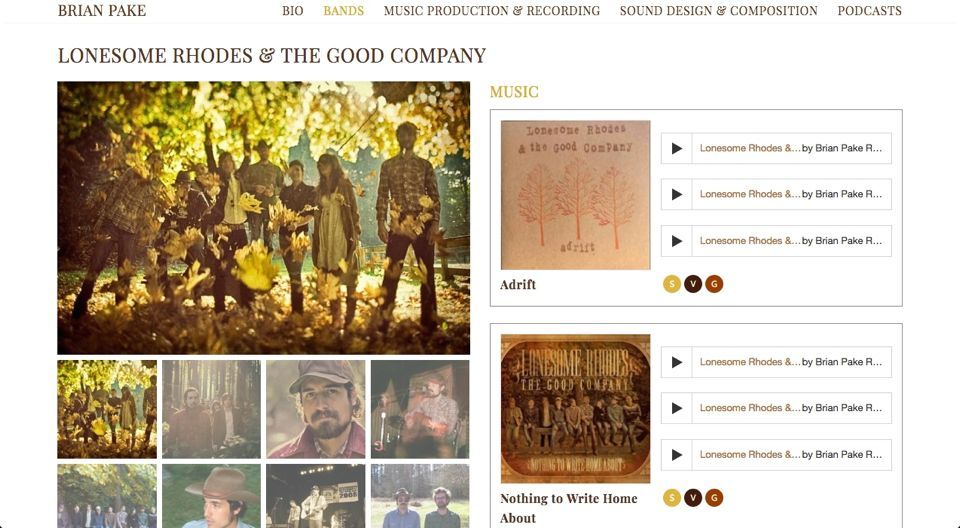This screenshot has width=960, height=528.
Task: Click the orange G icon under Adrift
Action: [714, 284]
